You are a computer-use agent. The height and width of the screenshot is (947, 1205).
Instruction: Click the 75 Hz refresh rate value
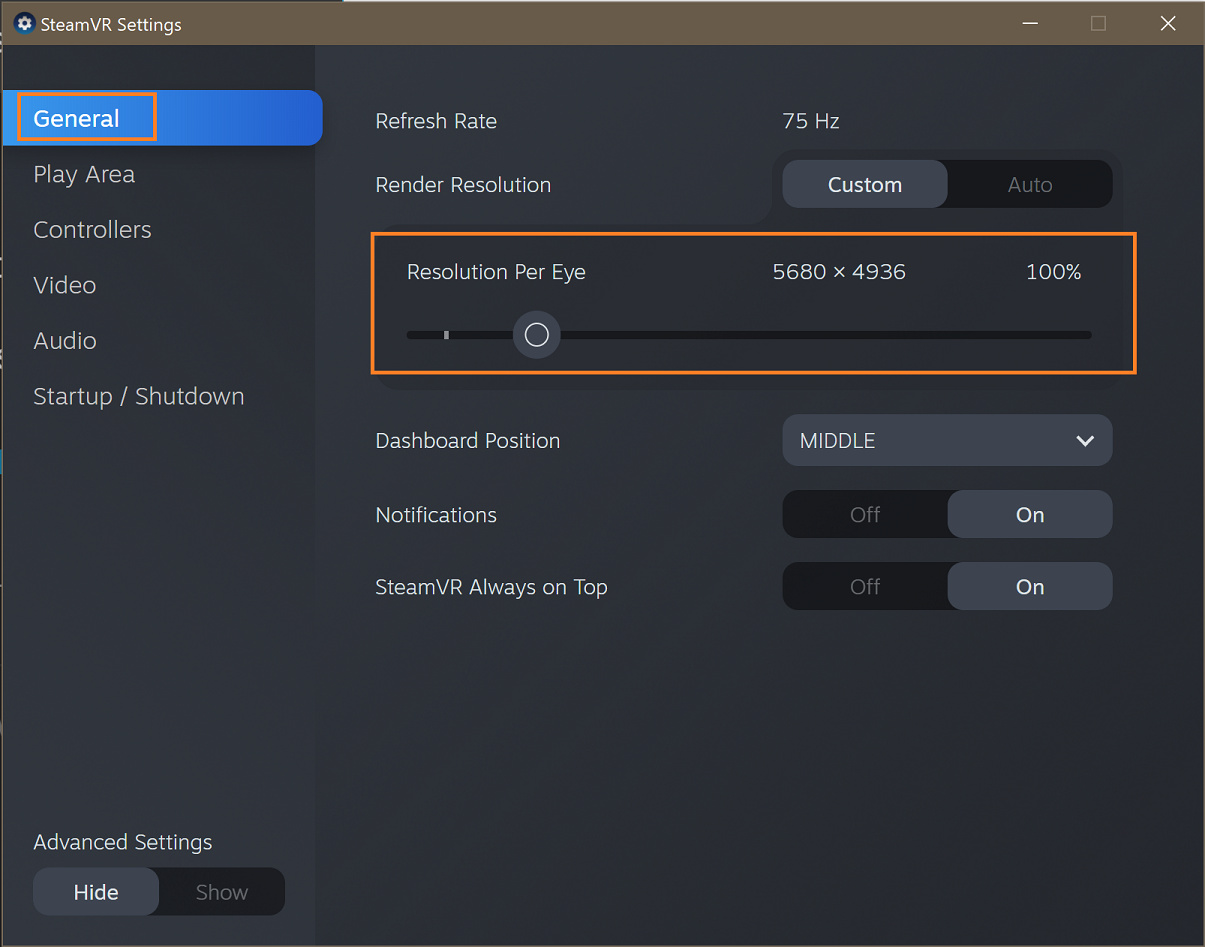811,121
